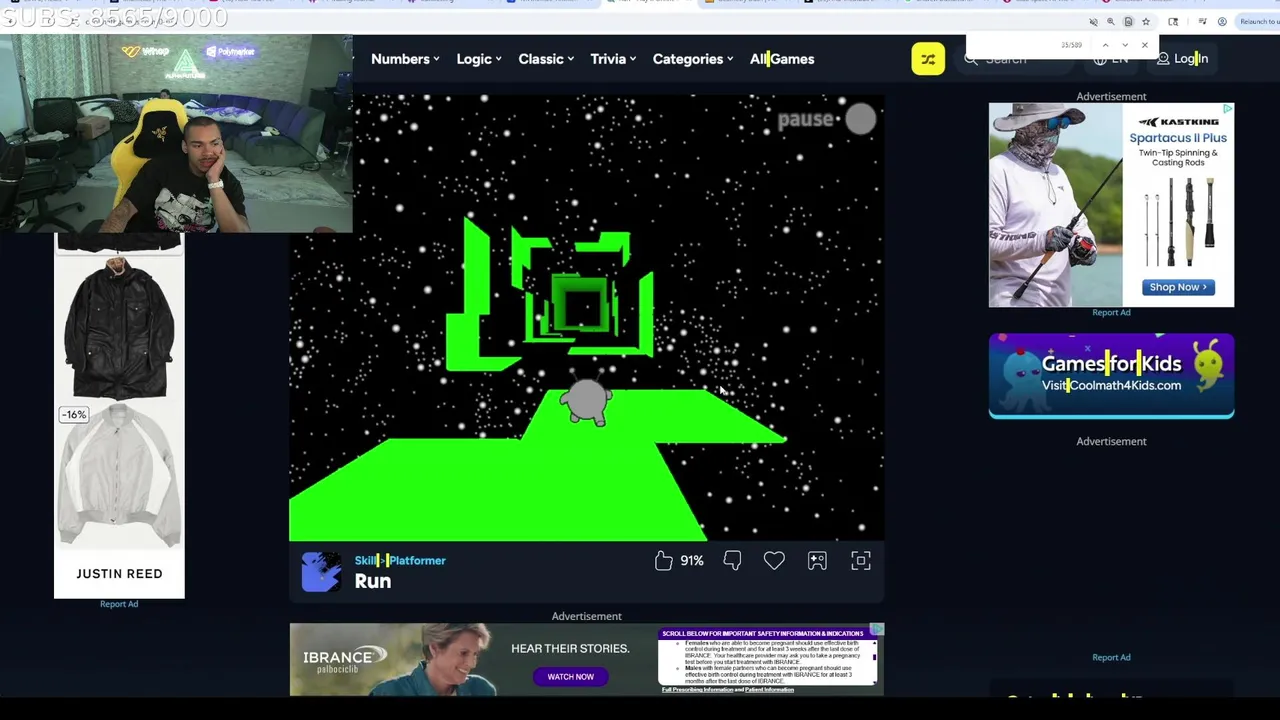Click the Platformer category link
The height and width of the screenshot is (720, 1280).
(417, 561)
